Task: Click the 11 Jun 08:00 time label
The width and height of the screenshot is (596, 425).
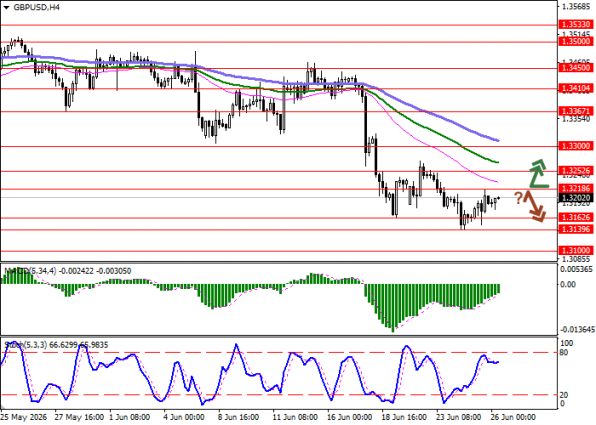Action: point(295,417)
